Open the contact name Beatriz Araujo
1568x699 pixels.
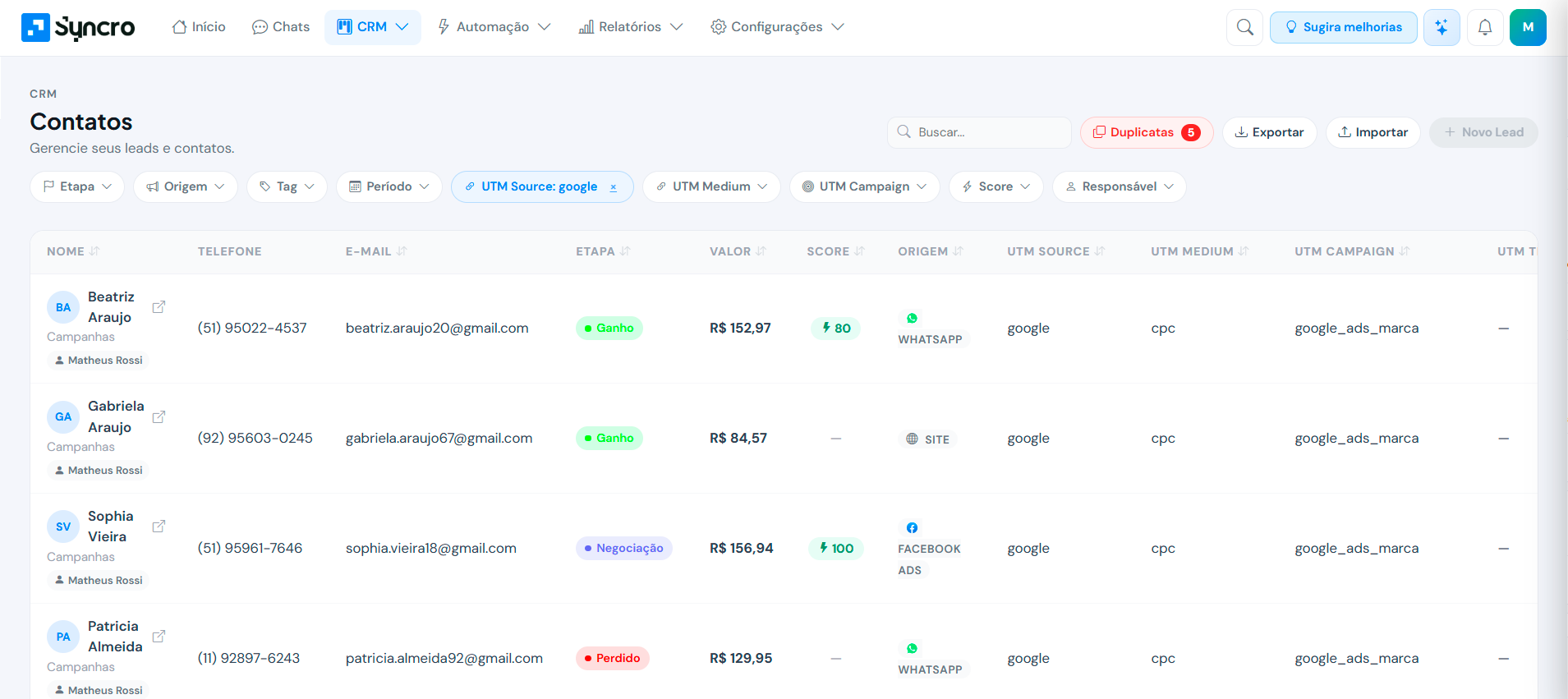[111, 307]
